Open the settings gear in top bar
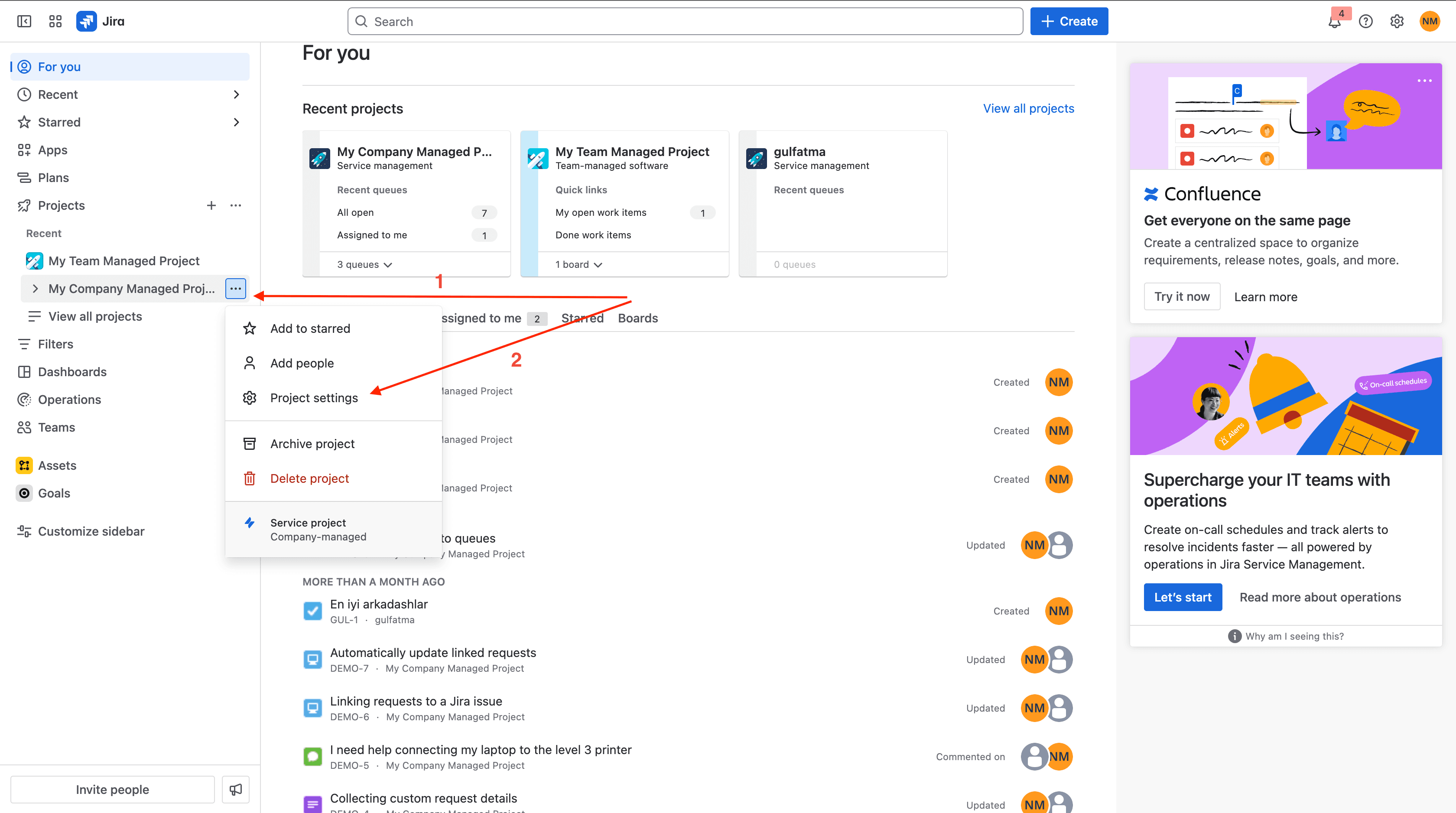This screenshot has height=813, width=1456. coord(1397,22)
